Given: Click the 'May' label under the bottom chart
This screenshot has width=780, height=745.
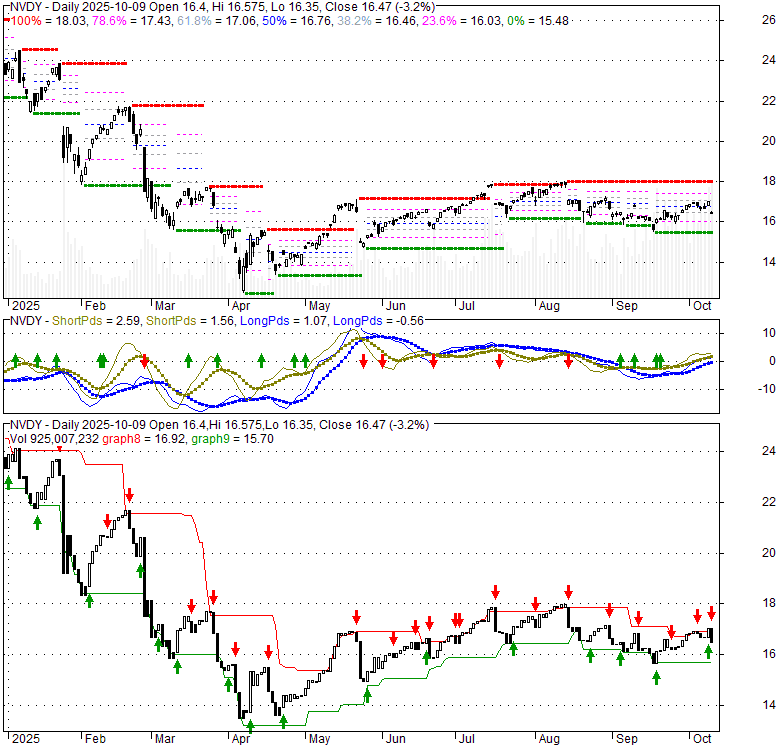Looking at the screenshot, I should click(319, 739).
